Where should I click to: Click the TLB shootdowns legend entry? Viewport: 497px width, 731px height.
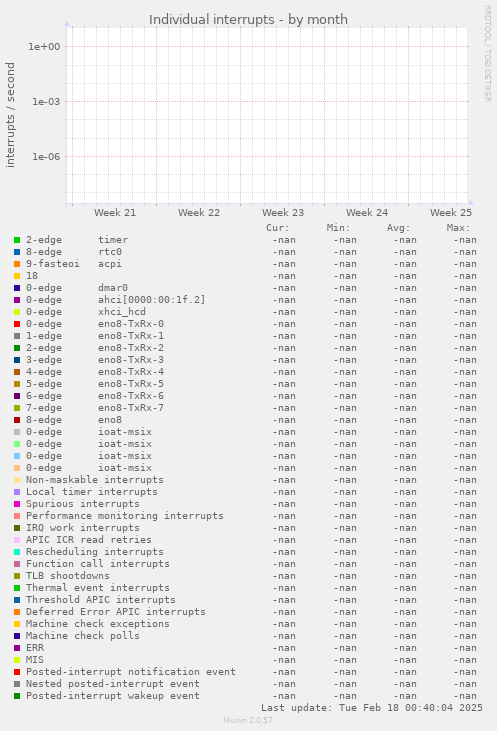point(68,576)
